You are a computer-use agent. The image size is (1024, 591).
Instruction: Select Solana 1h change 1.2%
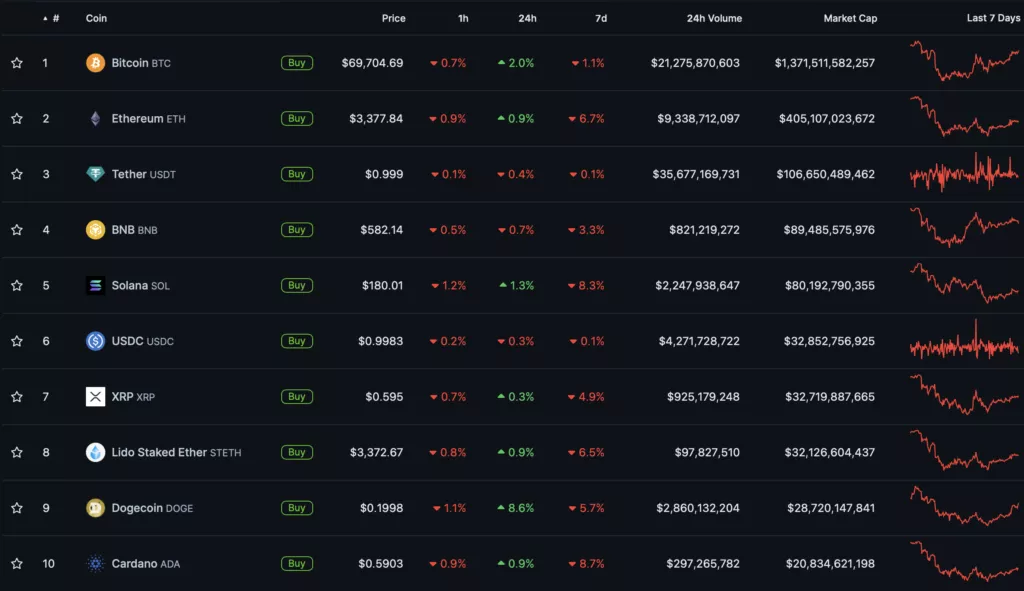449,285
